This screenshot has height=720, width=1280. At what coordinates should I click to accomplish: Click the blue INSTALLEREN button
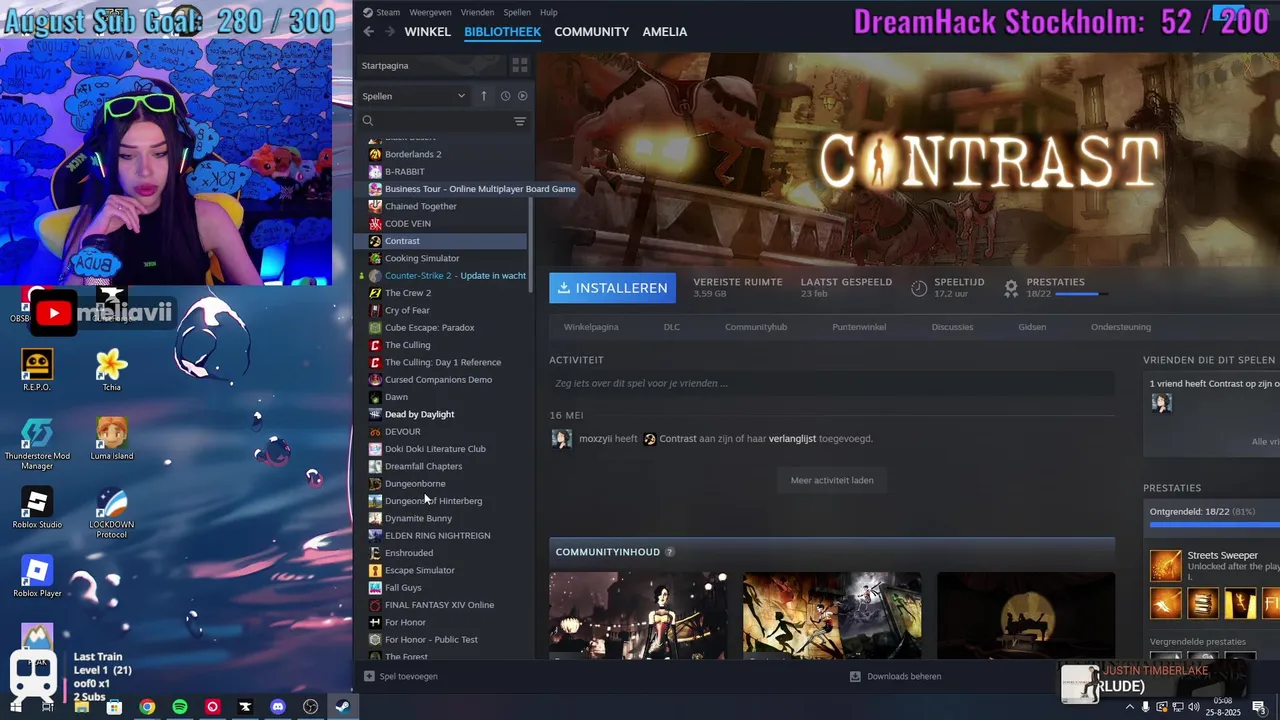tap(612, 288)
